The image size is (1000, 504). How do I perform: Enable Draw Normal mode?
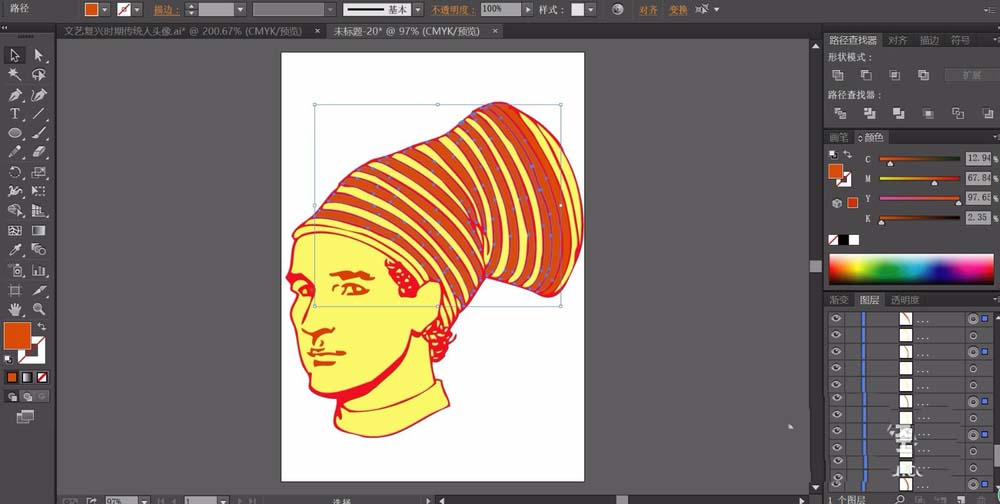pos(11,397)
